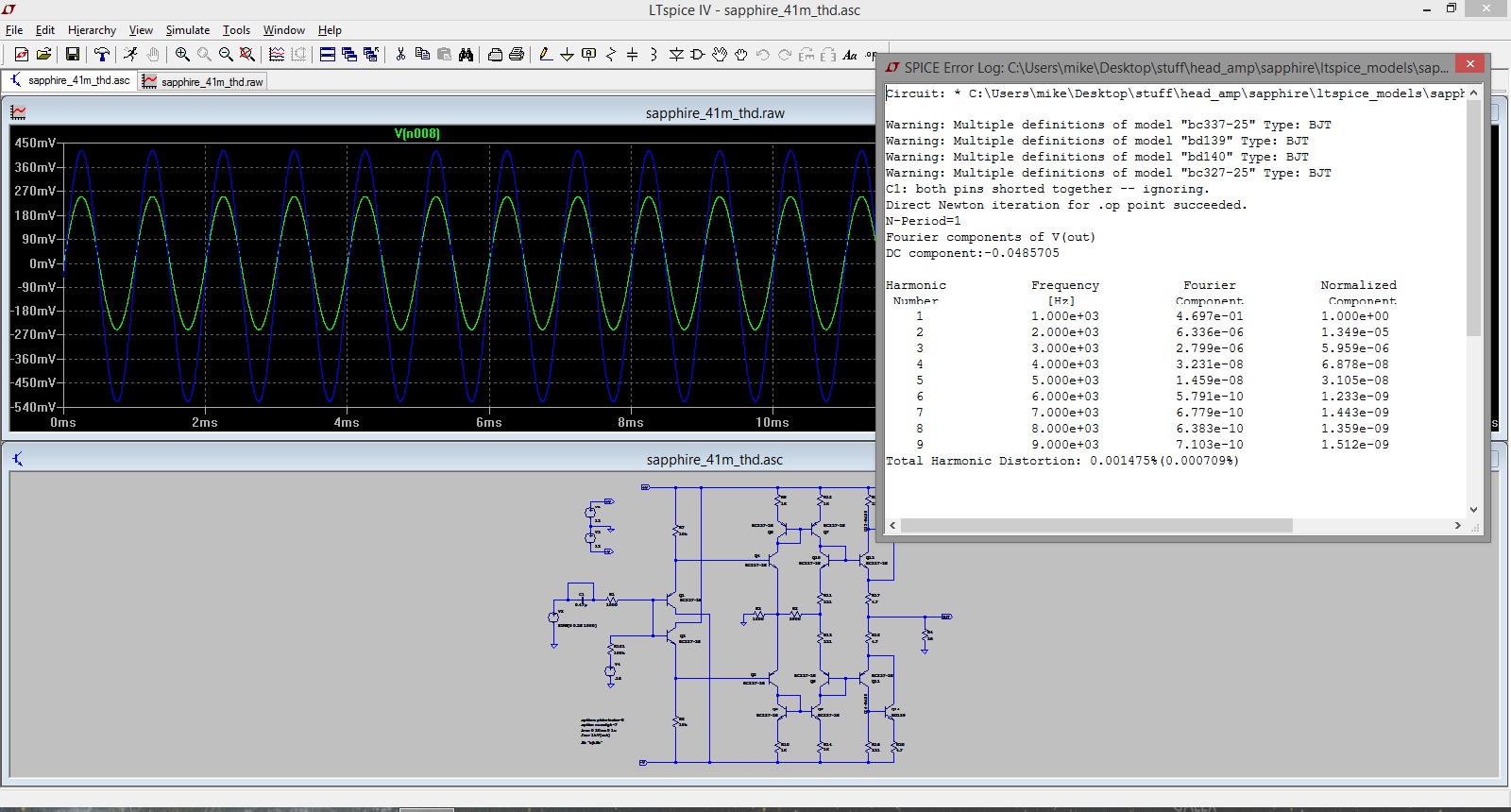The height and width of the screenshot is (812, 1511).
Task: Click the 10ms x-axis label
Action: tap(772, 422)
